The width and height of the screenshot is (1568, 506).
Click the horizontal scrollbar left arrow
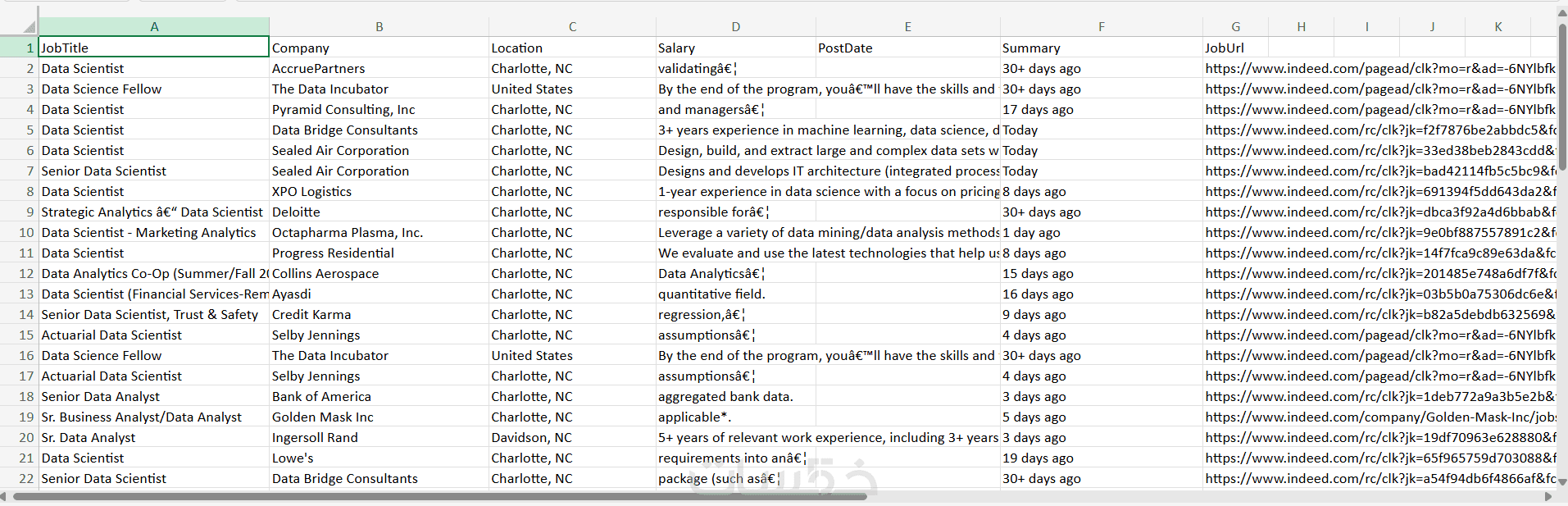[4, 496]
